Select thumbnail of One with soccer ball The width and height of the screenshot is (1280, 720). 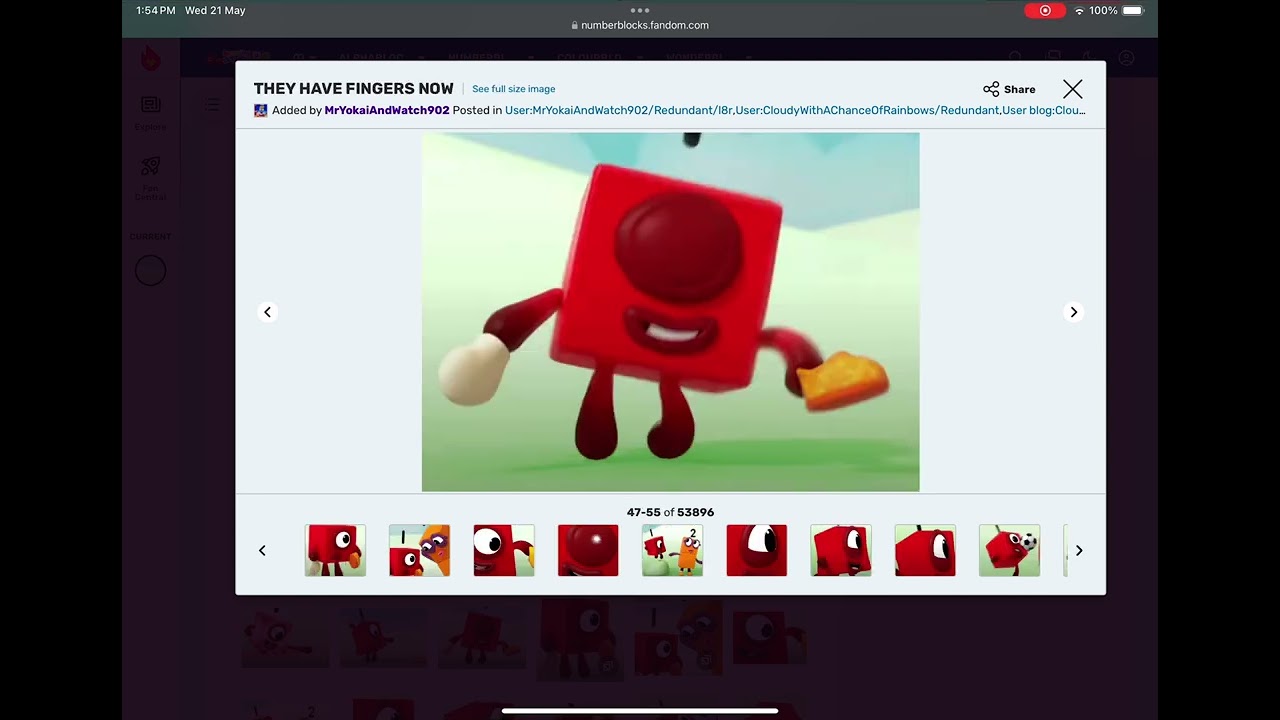coord(1009,550)
